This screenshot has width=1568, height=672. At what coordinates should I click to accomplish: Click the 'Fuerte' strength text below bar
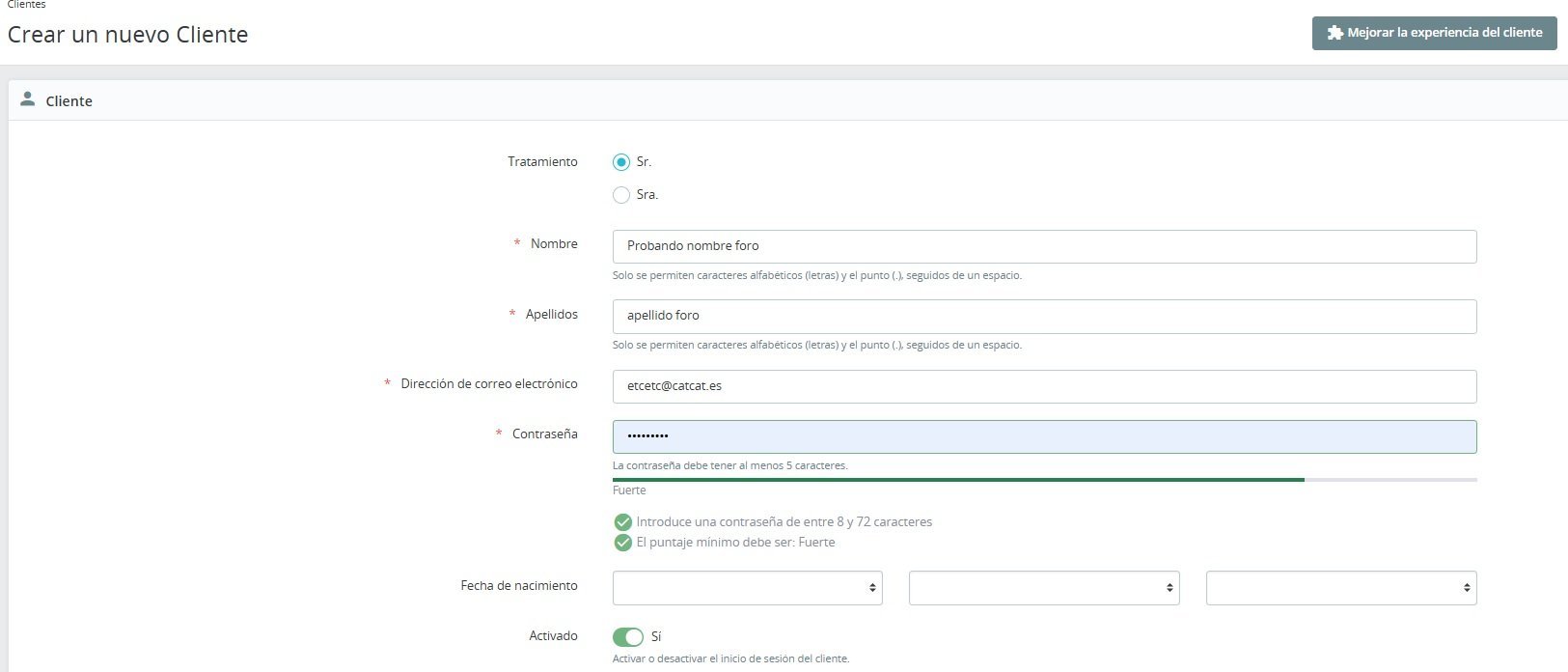tap(629, 490)
